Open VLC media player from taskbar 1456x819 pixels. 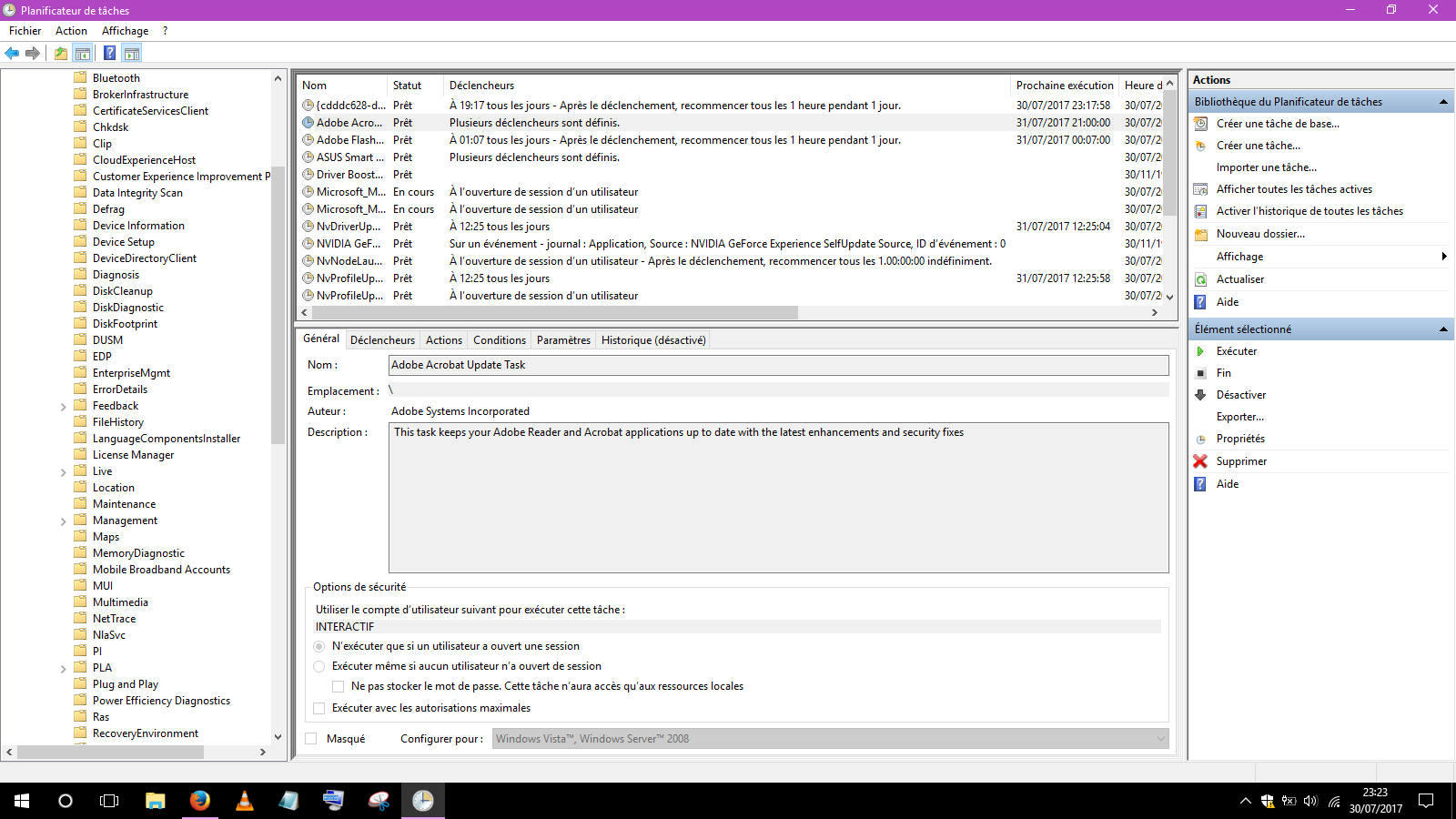tap(245, 801)
